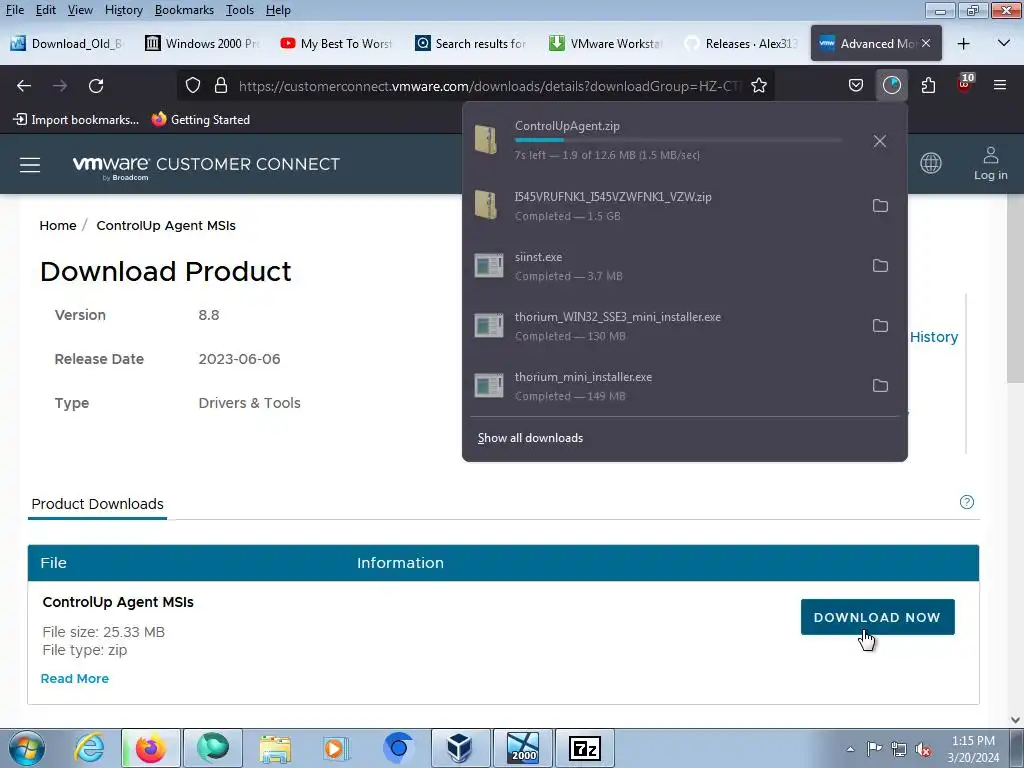Click the uBlock extension icon with badge 10
Viewport: 1024px width, 768px height.
point(965,84)
